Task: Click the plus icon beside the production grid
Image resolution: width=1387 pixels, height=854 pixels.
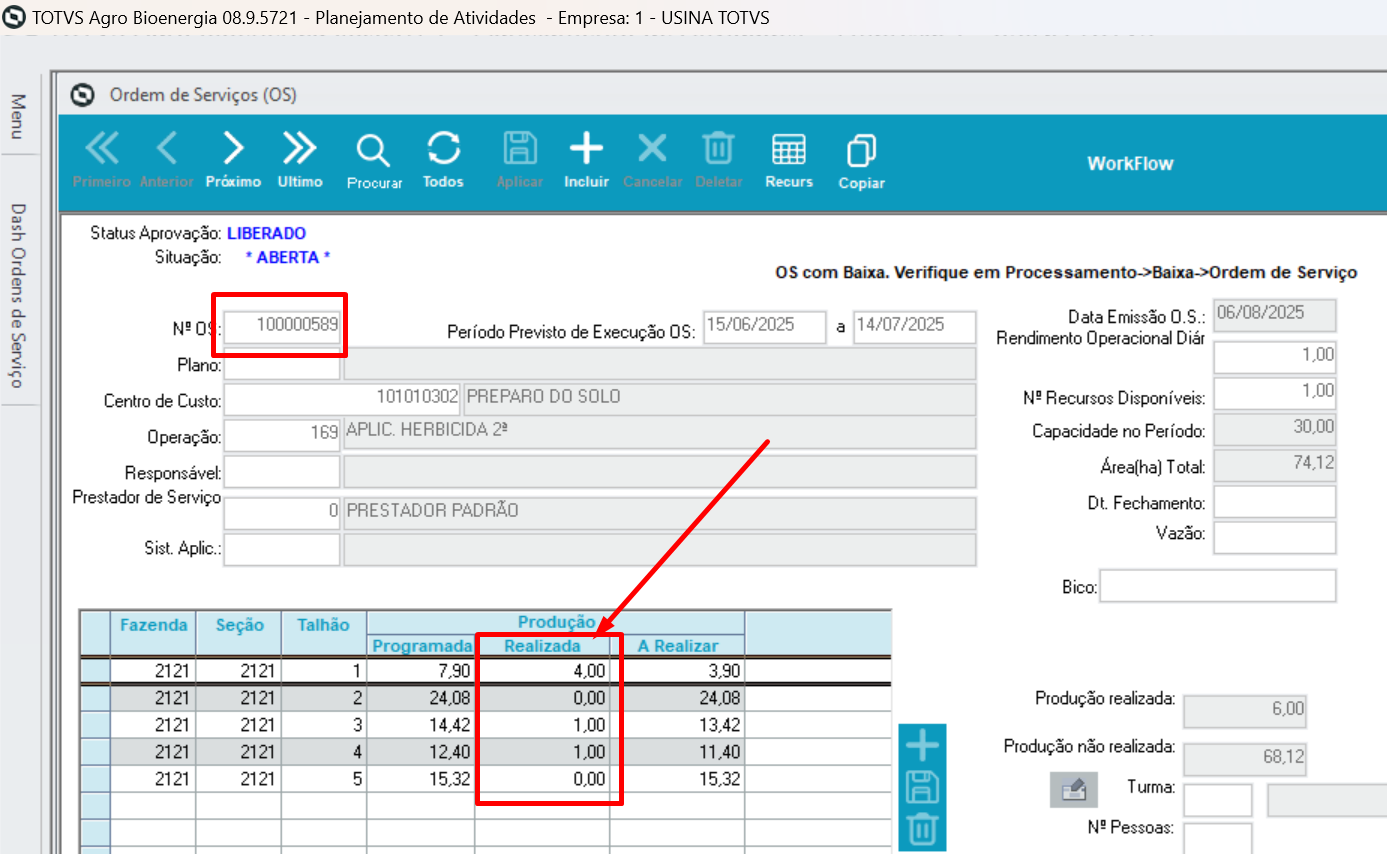Action: [x=922, y=746]
